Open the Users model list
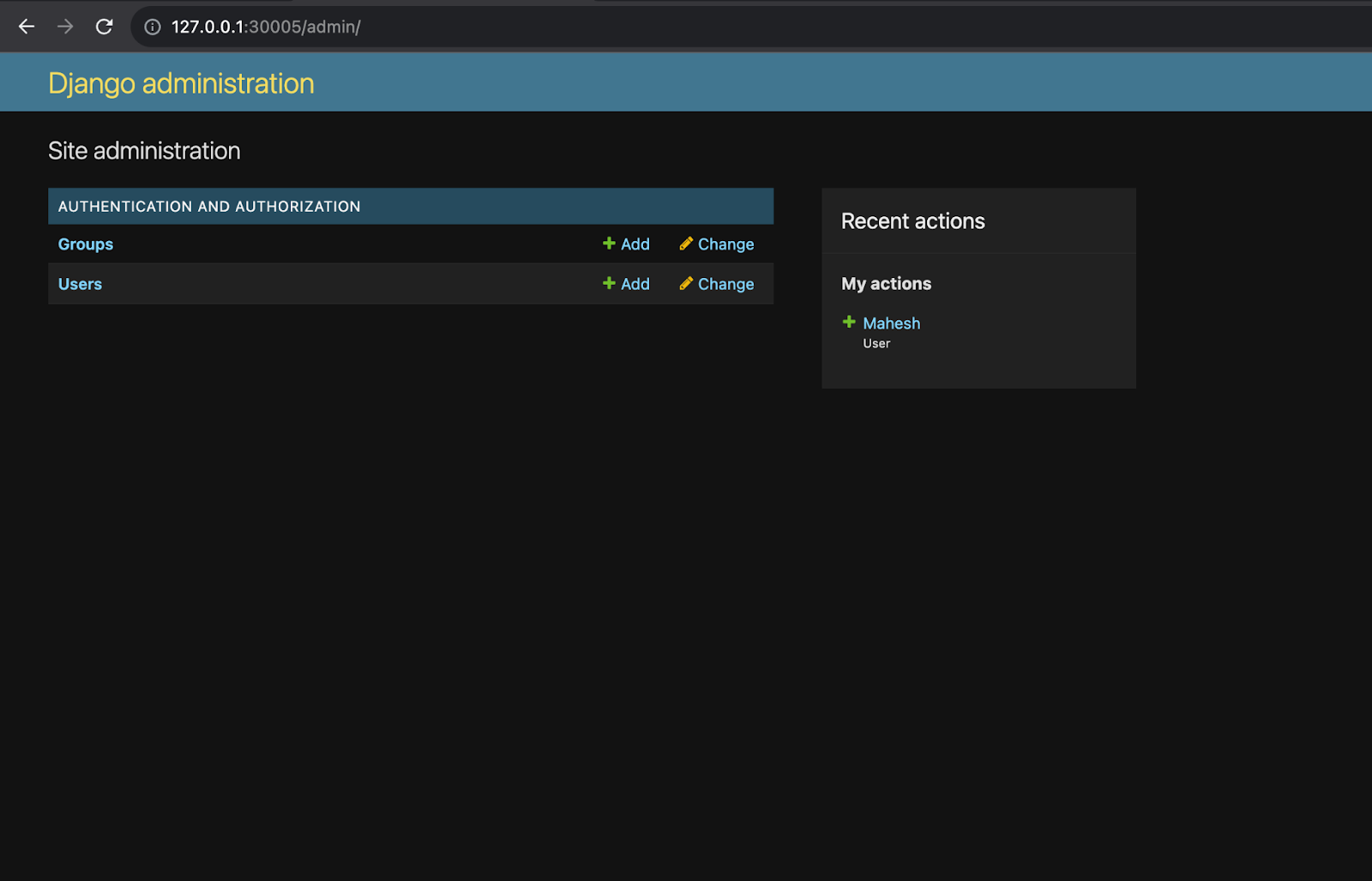 (x=80, y=284)
